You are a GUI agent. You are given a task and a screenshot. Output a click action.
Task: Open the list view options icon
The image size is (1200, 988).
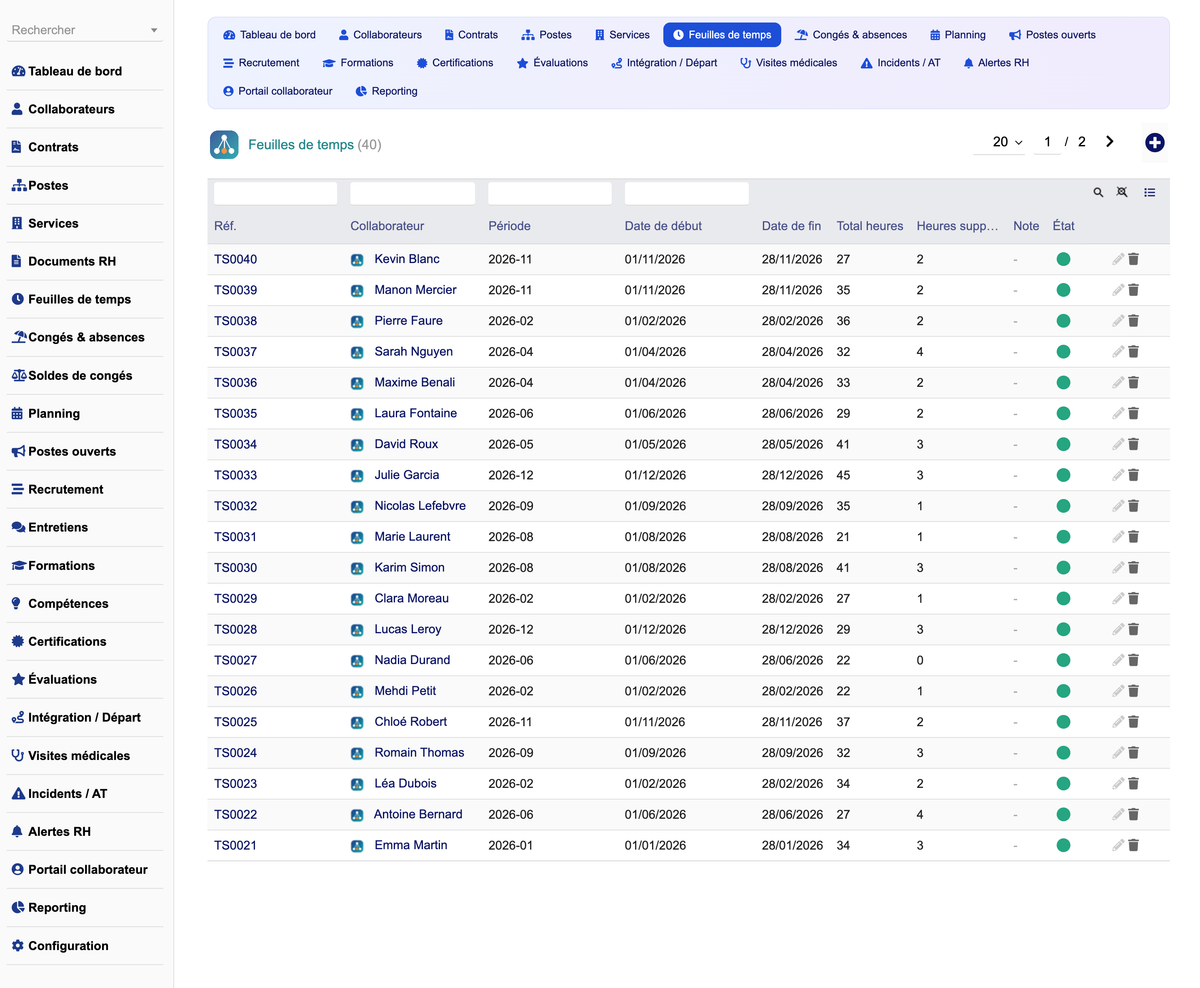pyautogui.click(x=1150, y=192)
